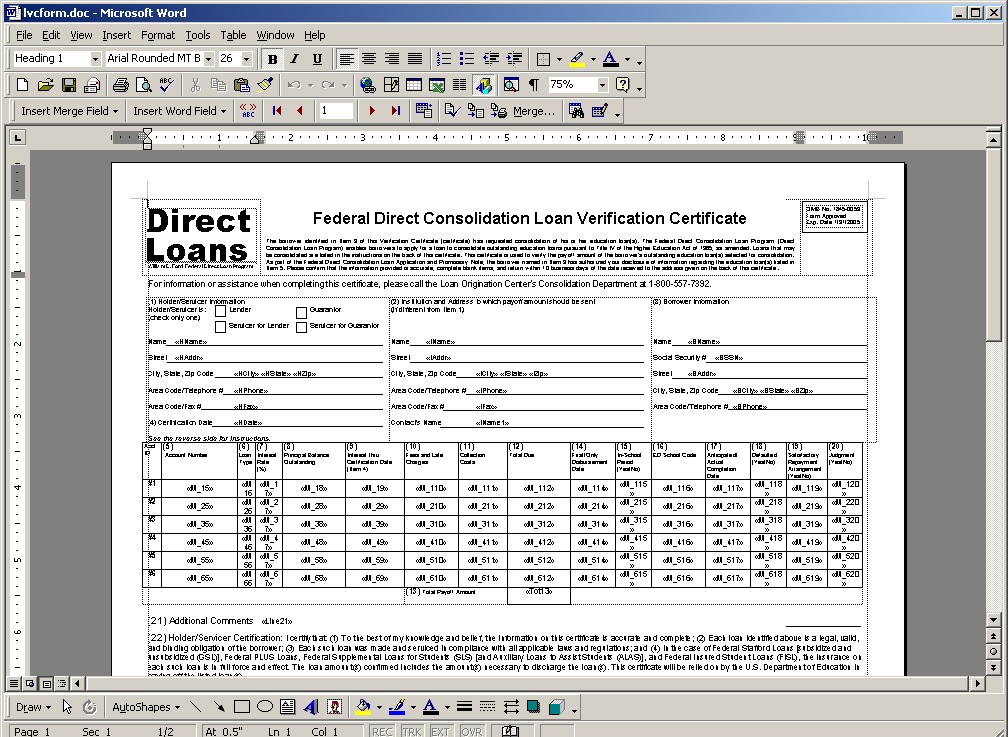The height and width of the screenshot is (737, 1008).
Task: Insert WordArt from the Drawing toolbar
Action: tap(311, 707)
